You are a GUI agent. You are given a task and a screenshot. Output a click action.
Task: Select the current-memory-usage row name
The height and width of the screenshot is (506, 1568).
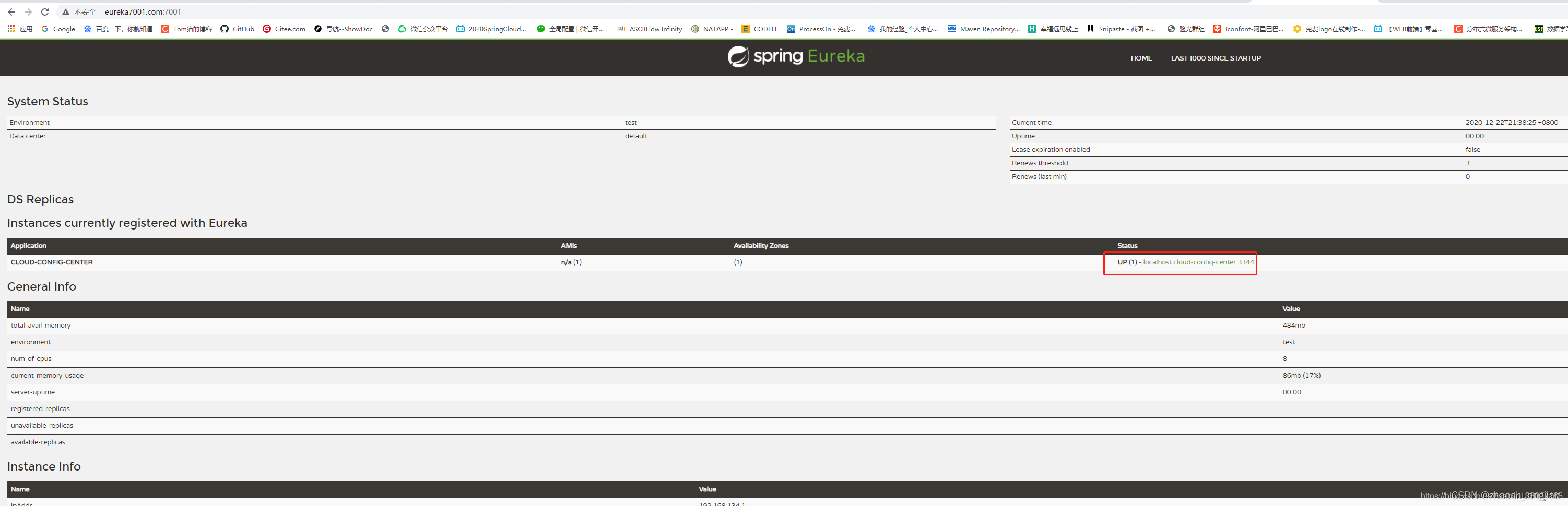47,375
